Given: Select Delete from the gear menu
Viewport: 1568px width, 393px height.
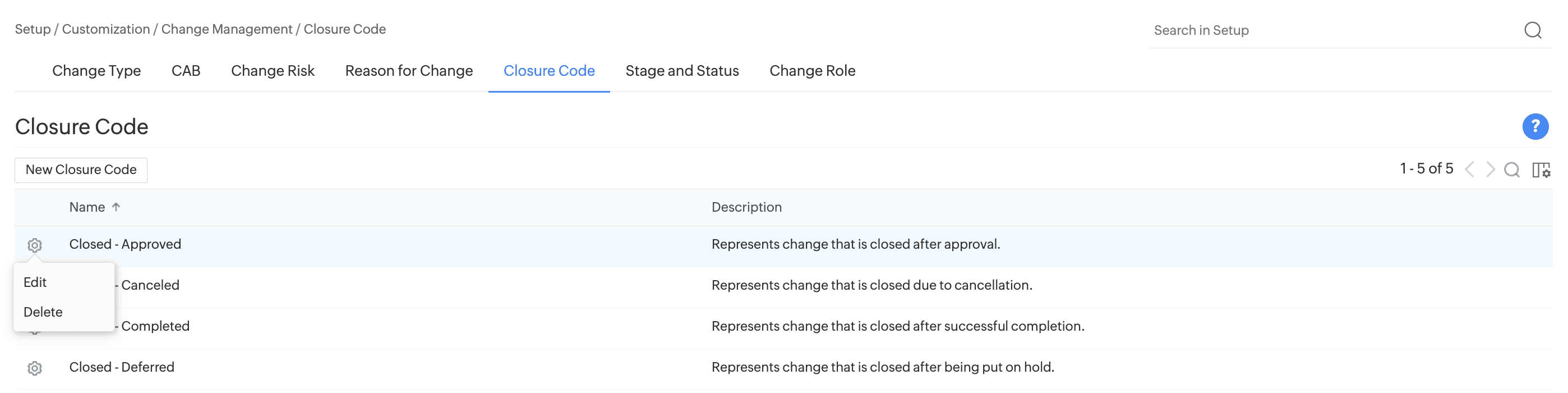Looking at the screenshot, I should (43, 312).
